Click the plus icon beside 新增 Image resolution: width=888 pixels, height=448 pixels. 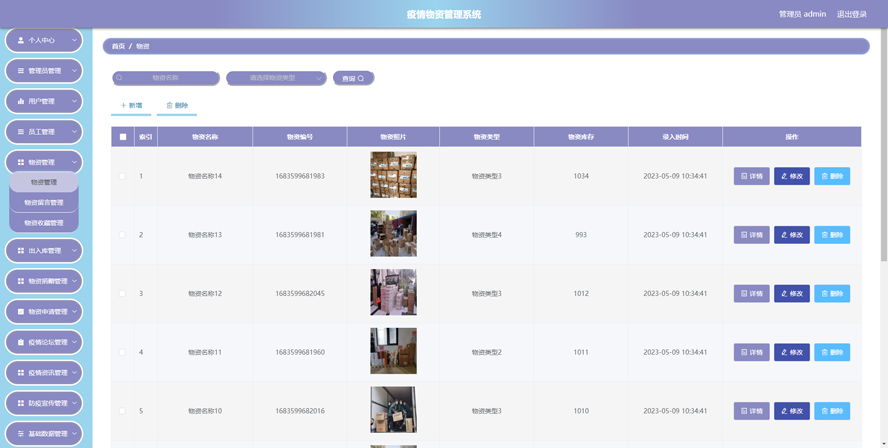click(x=123, y=105)
